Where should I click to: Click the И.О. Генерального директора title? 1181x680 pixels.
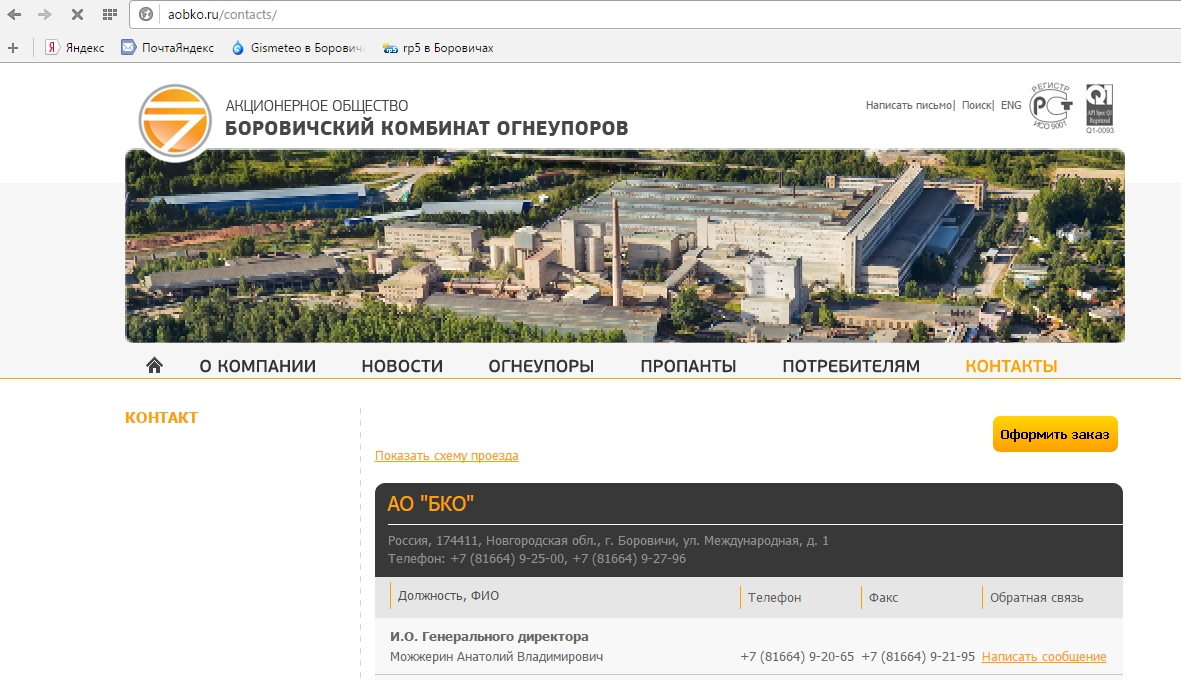pyautogui.click(x=490, y=637)
